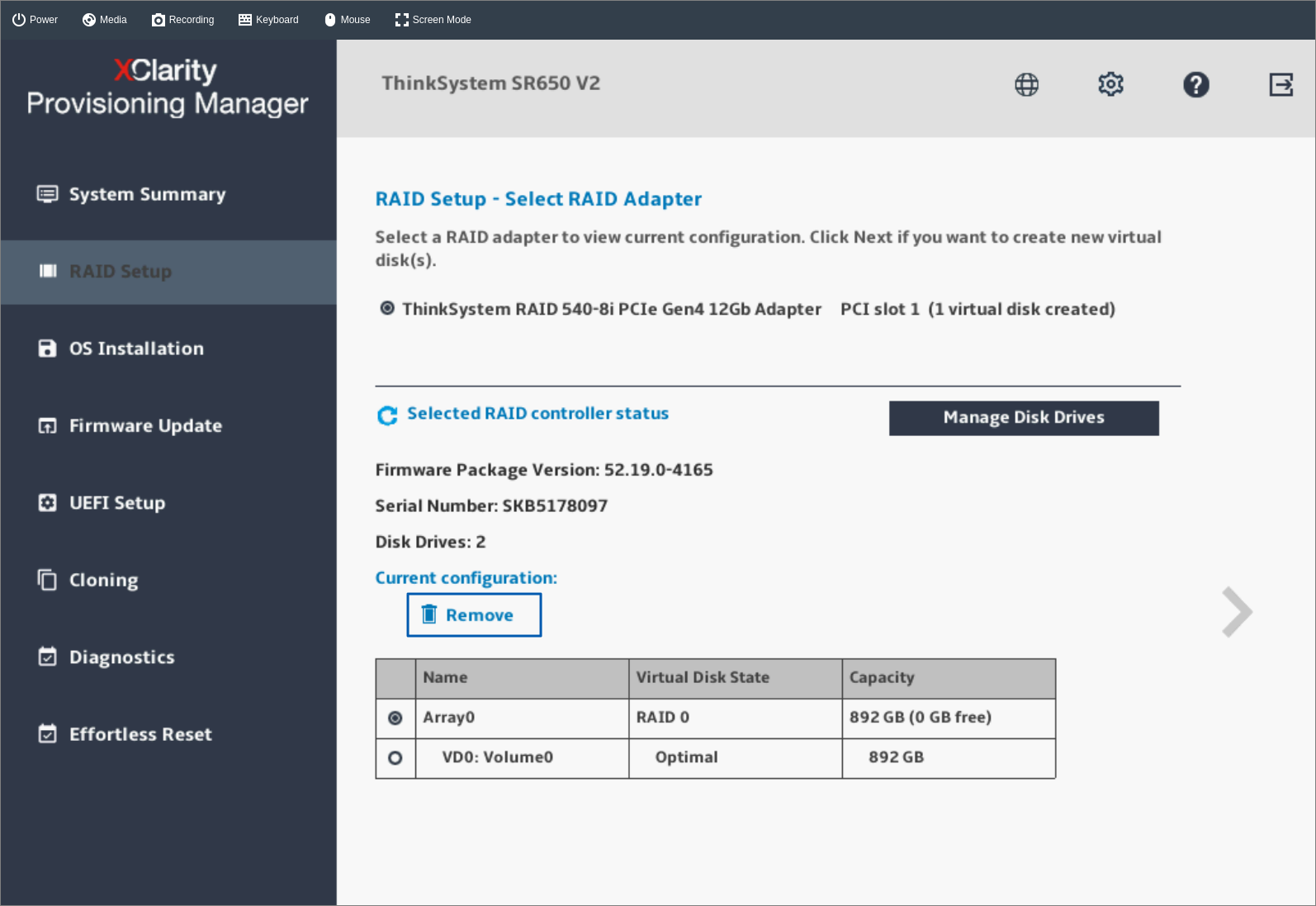1316x906 pixels.
Task: Click Optimal state cell
Action: pyautogui.click(x=736, y=757)
